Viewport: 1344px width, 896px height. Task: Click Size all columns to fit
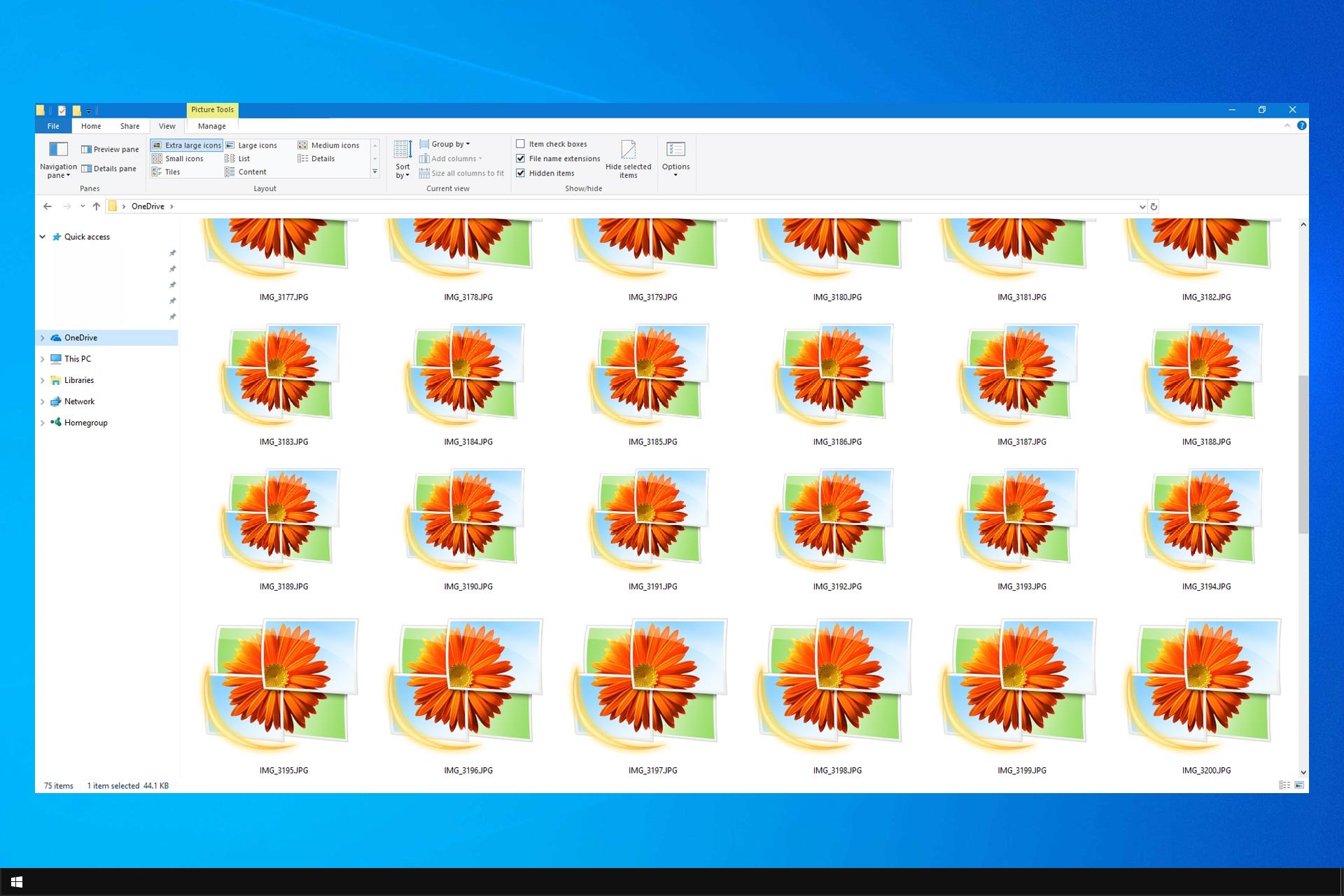[x=461, y=173]
